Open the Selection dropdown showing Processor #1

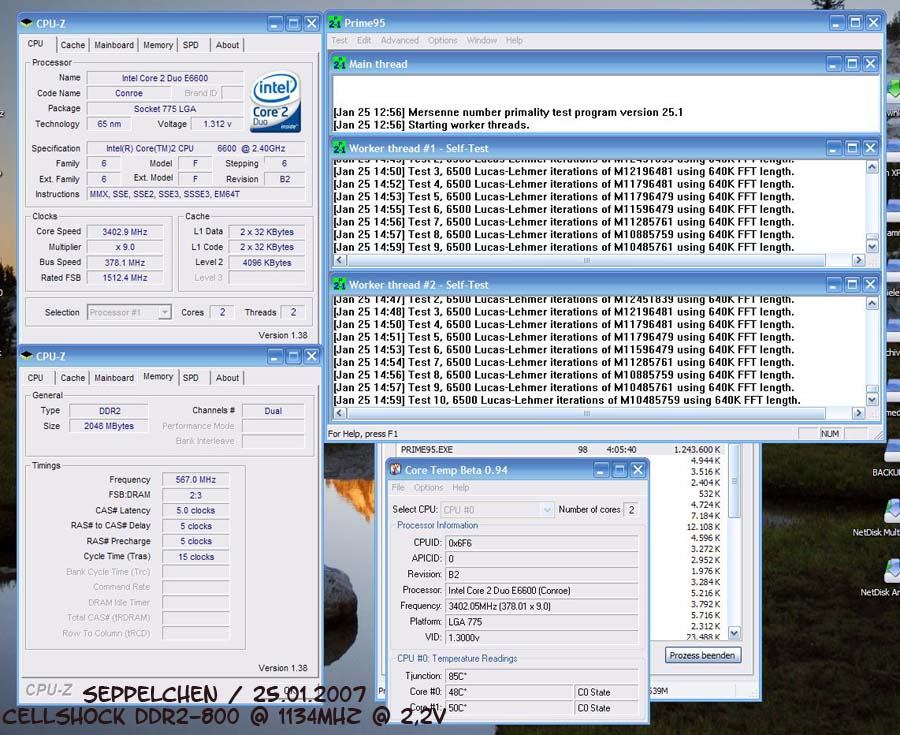click(x=165, y=312)
